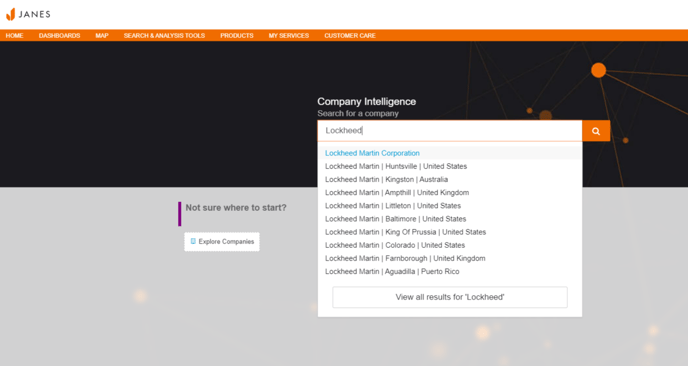Select Lockheed Martin Corporation suggestion
The image size is (688, 366).
[450, 153]
